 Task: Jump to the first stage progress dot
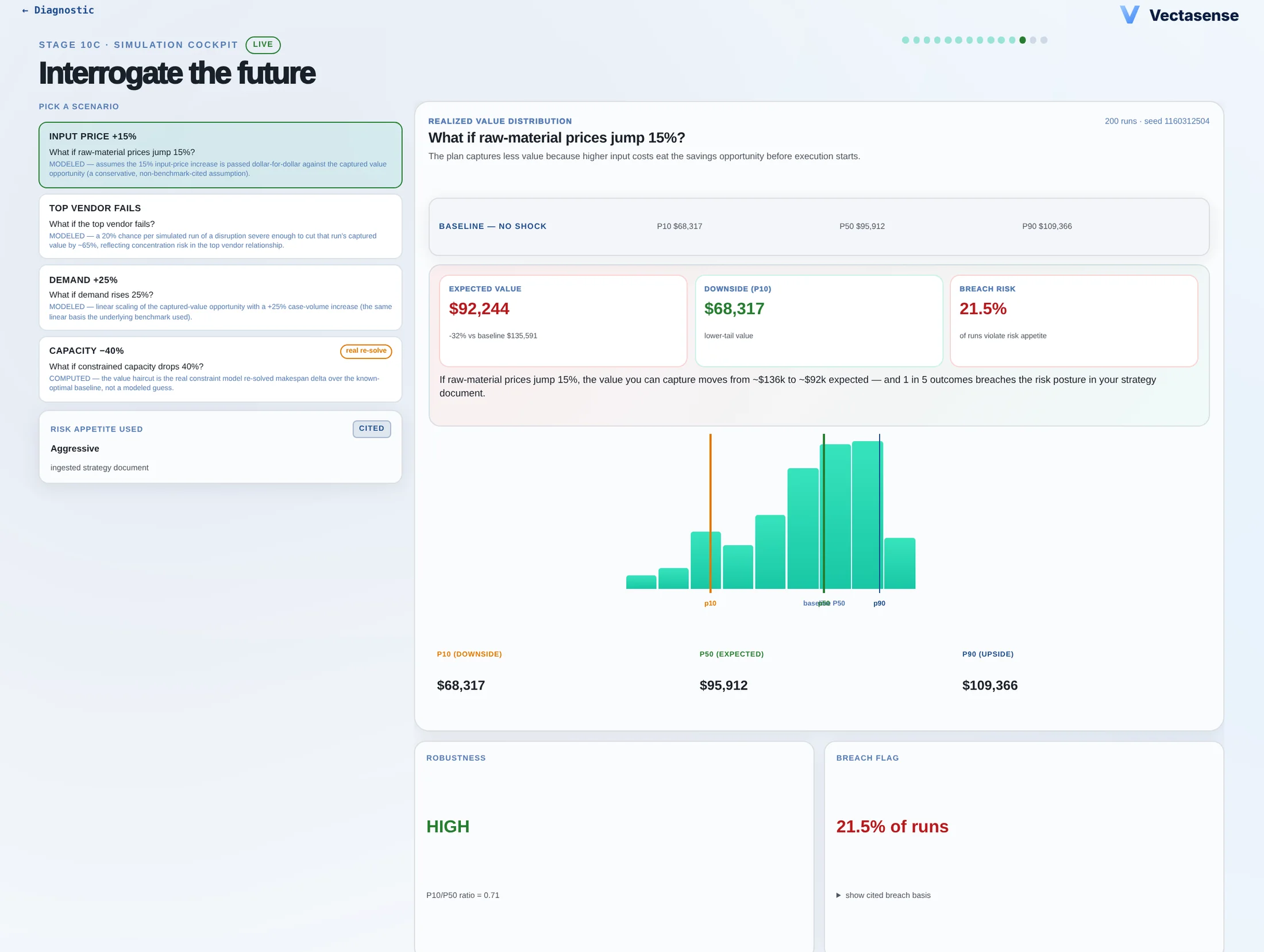coord(905,40)
